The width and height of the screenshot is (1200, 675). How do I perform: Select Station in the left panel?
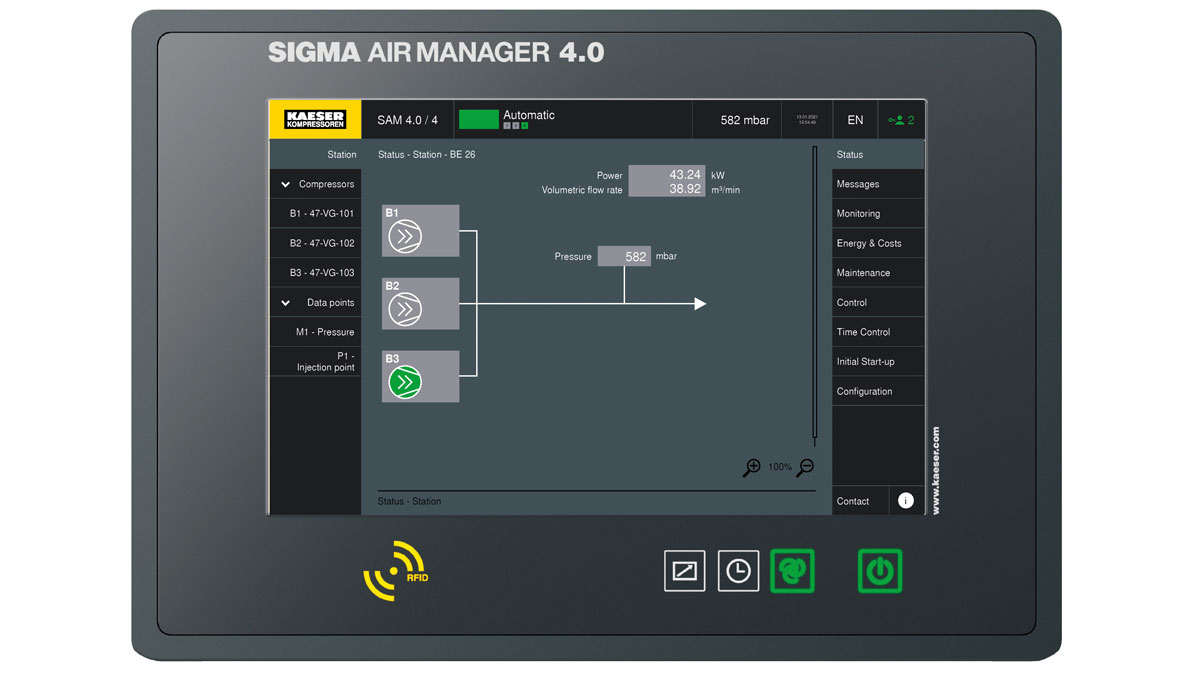click(315, 155)
